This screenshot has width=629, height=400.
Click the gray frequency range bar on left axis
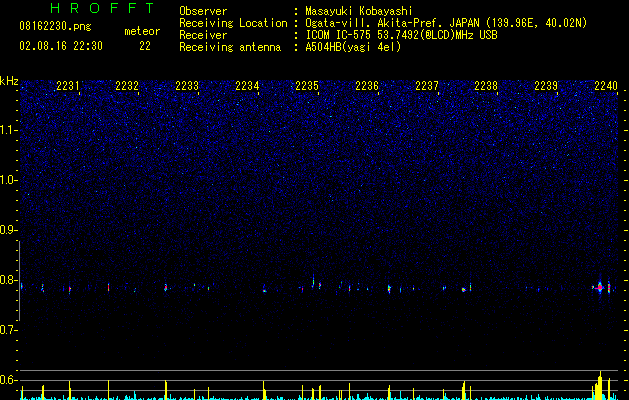click(x=19, y=281)
